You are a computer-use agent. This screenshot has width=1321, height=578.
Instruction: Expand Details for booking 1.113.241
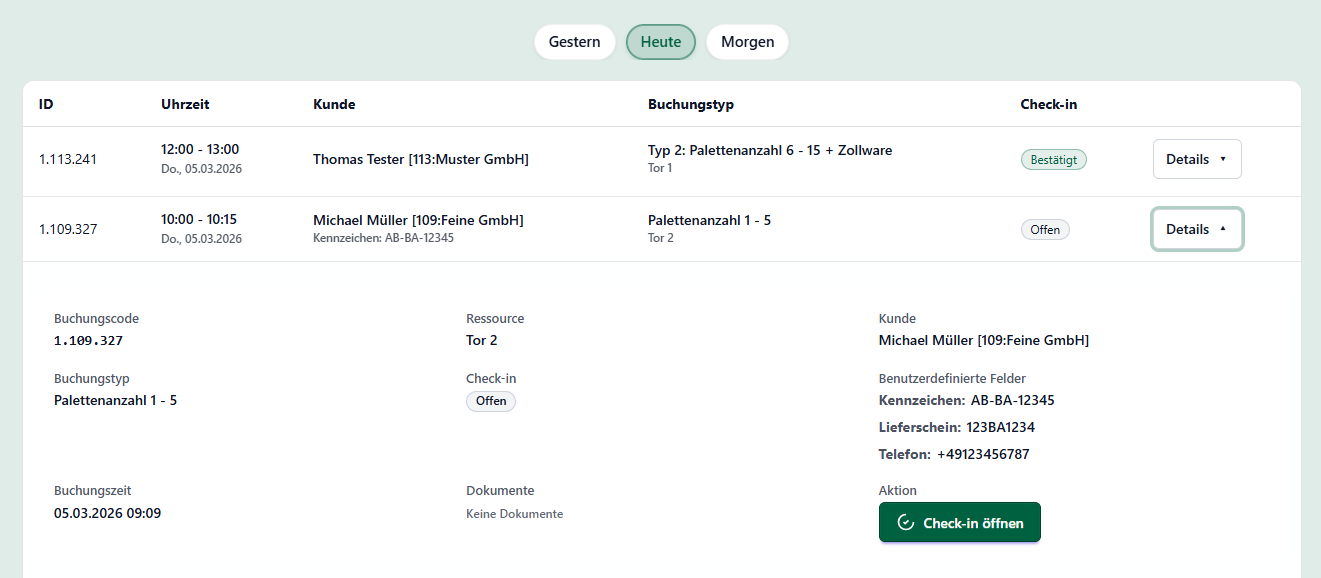click(1196, 159)
